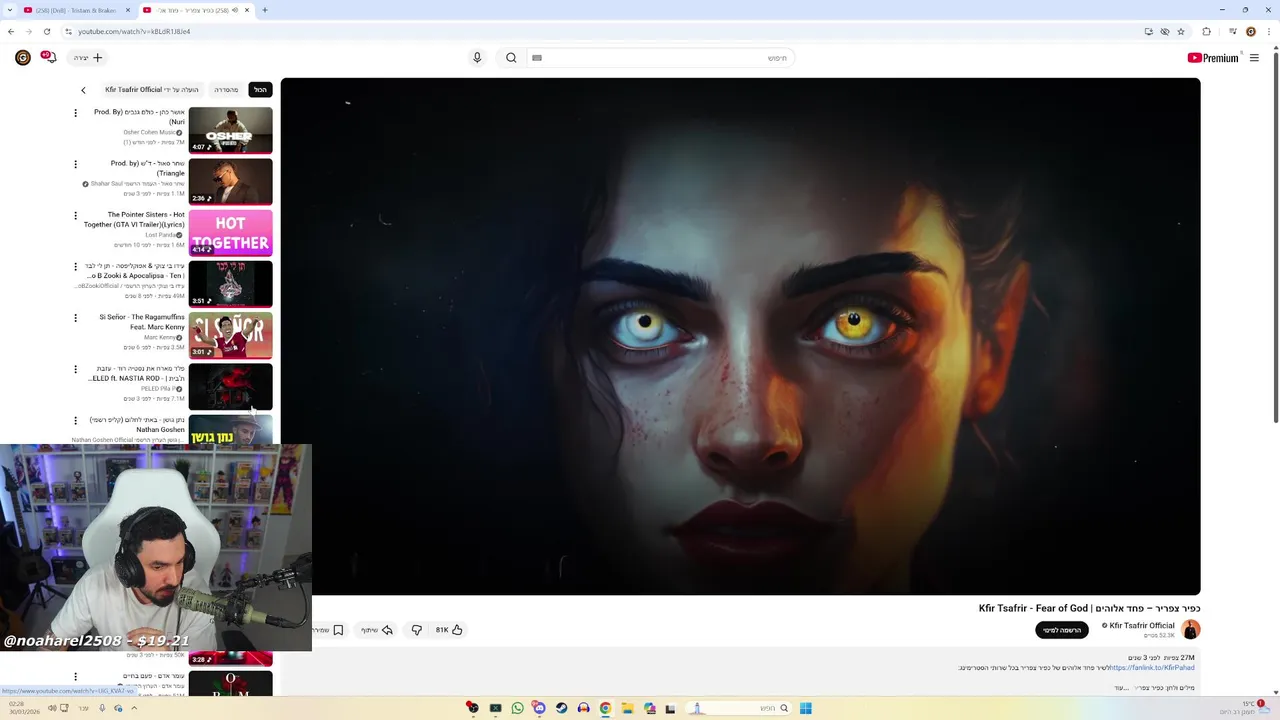The image size is (1280, 720).
Task: Open options menu for Zooki & Apocalipsa video
Action: pos(75,267)
